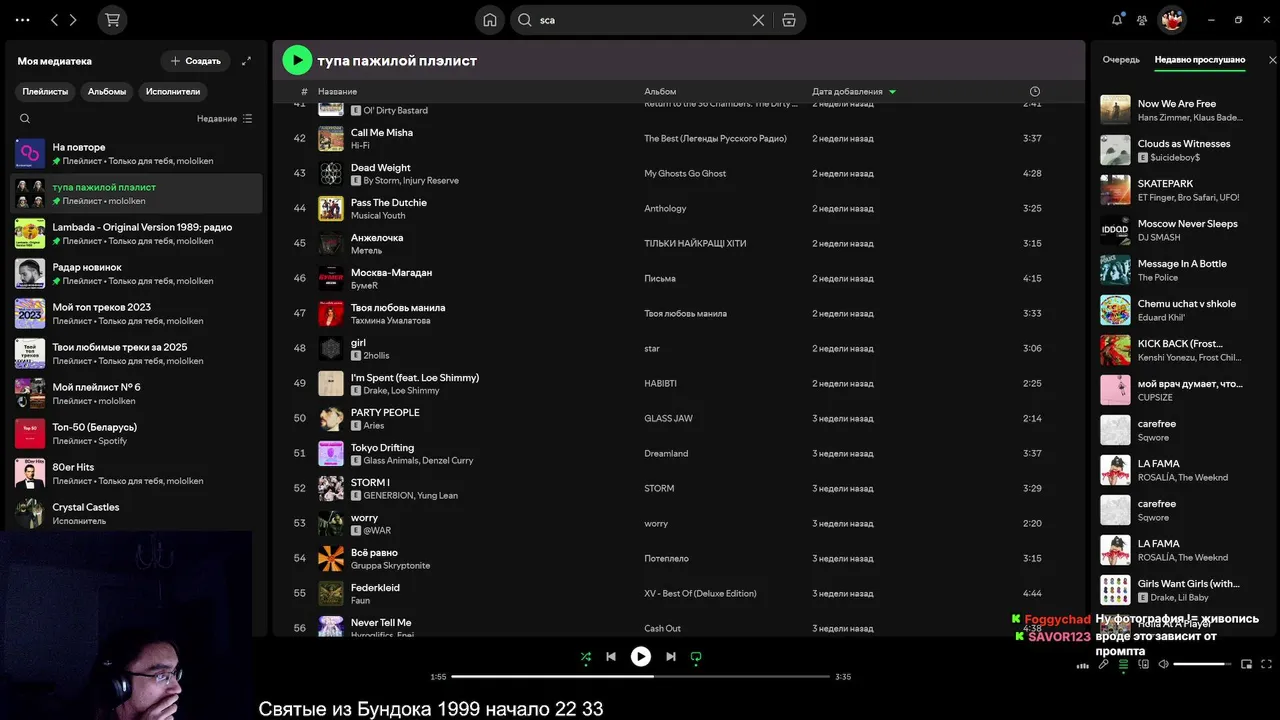Open the На повторе playlist
The height and width of the screenshot is (720, 1280).
tap(137, 153)
